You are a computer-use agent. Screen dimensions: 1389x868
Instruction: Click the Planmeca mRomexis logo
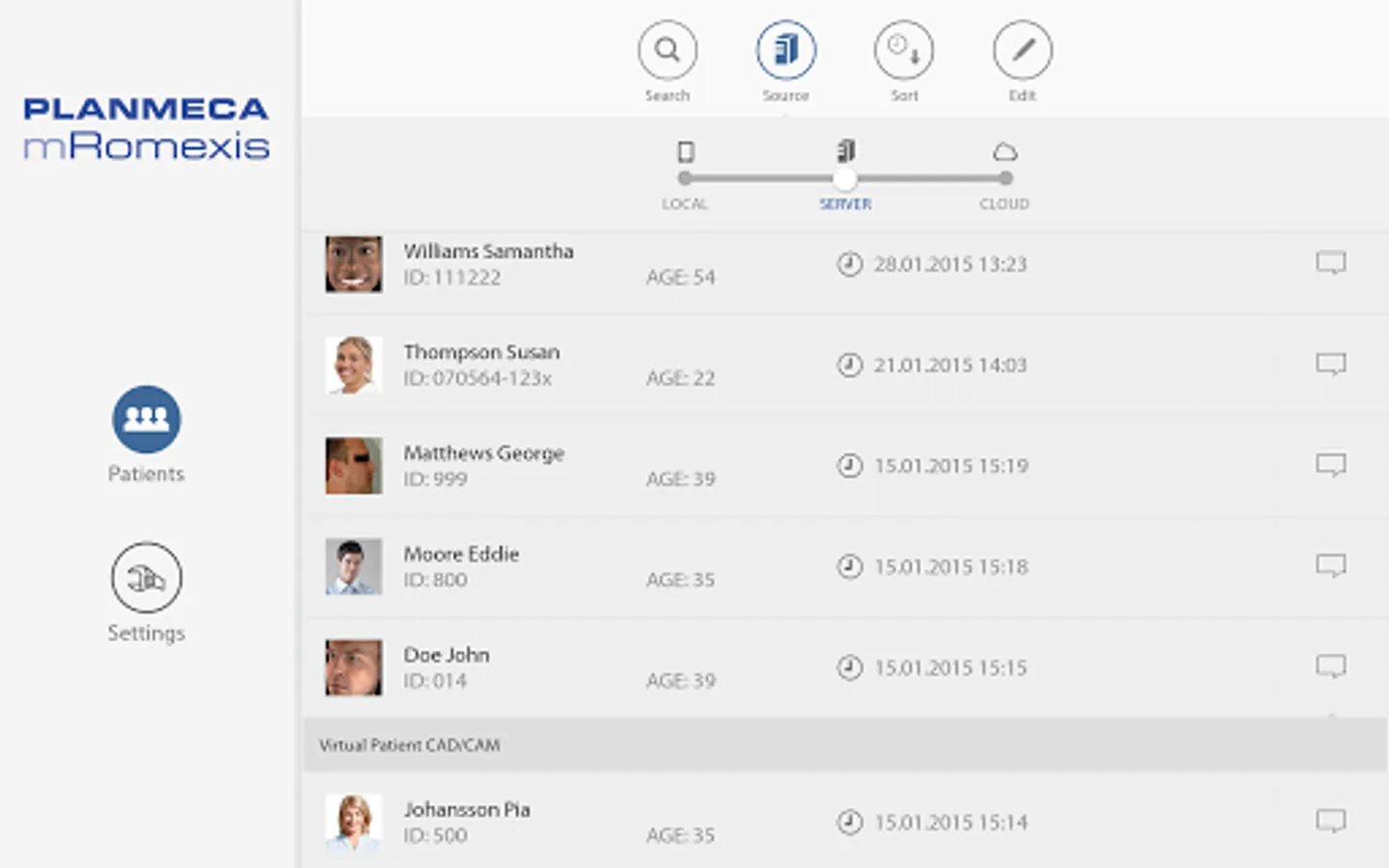coord(147,127)
